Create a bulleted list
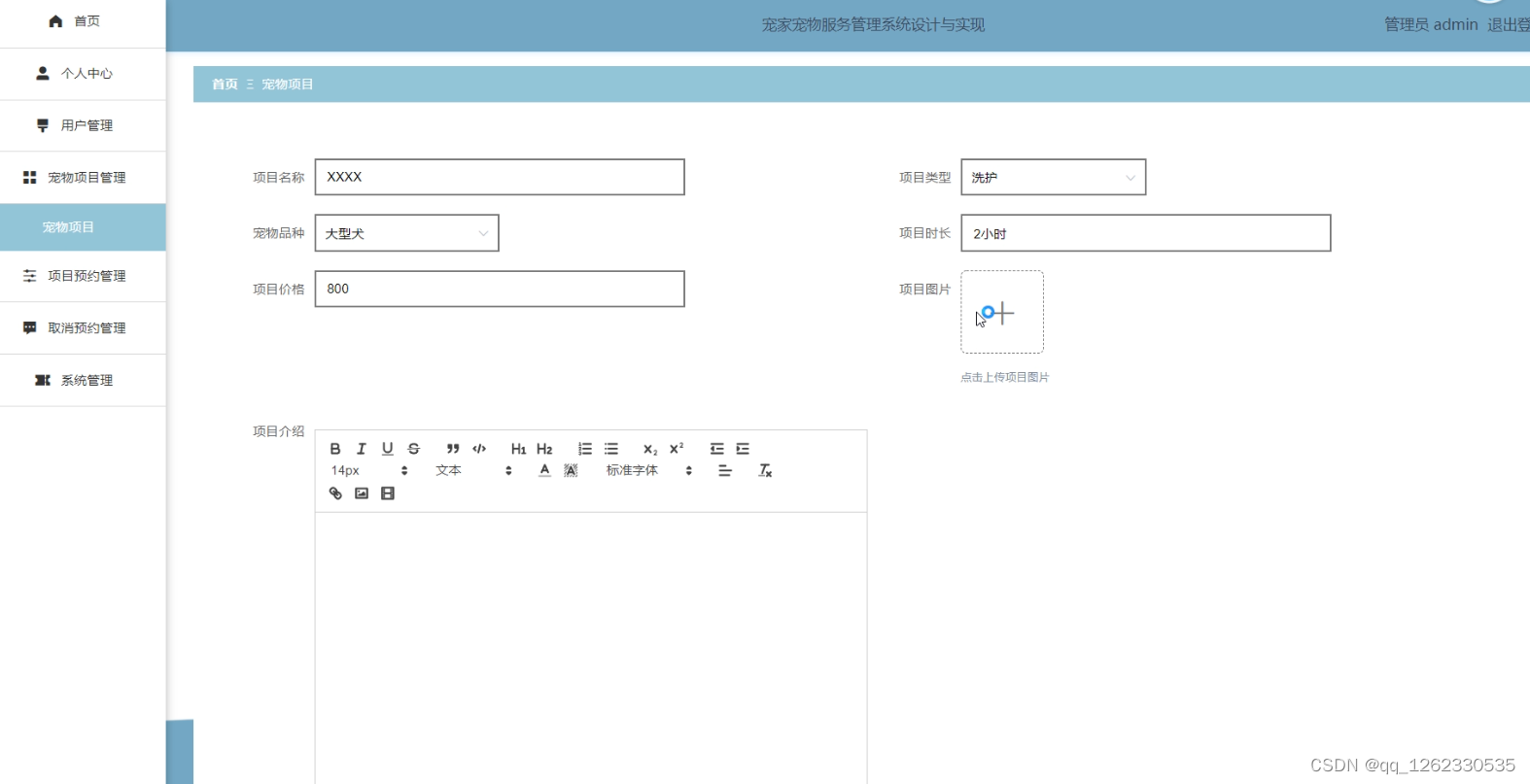Image resolution: width=1530 pixels, height=784 pixels. click(610, 449)
